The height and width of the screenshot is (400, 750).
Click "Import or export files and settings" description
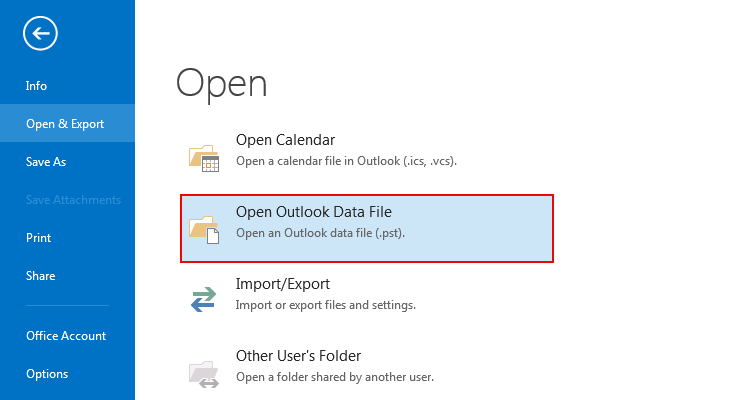pos(325,304)
